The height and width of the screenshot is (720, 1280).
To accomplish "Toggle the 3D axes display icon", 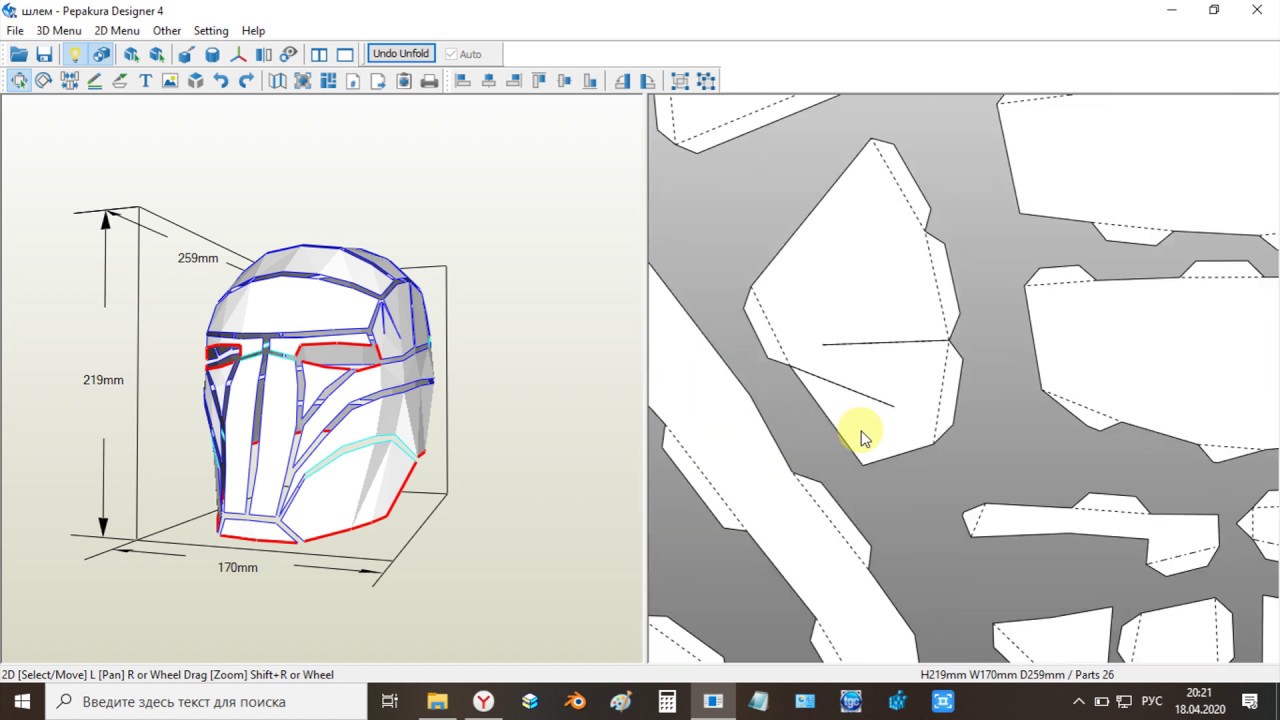I will tap(238, 54).
